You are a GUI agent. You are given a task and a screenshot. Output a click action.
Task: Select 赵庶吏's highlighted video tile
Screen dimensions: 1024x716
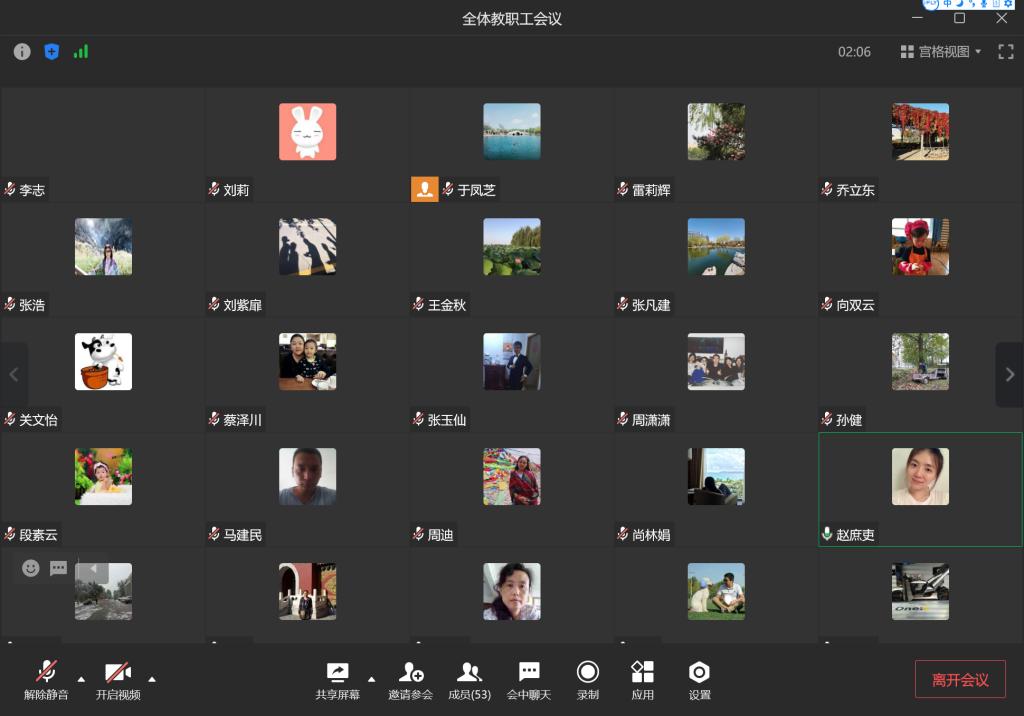[x=920, y=489]
